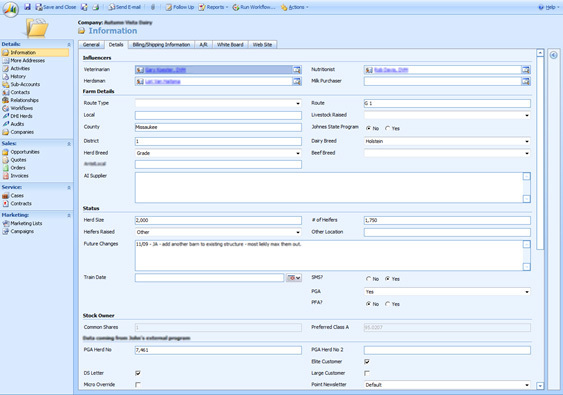The image size is (563, 395).
Task: Switch to the General tab
Action: (x=91, y=45)
